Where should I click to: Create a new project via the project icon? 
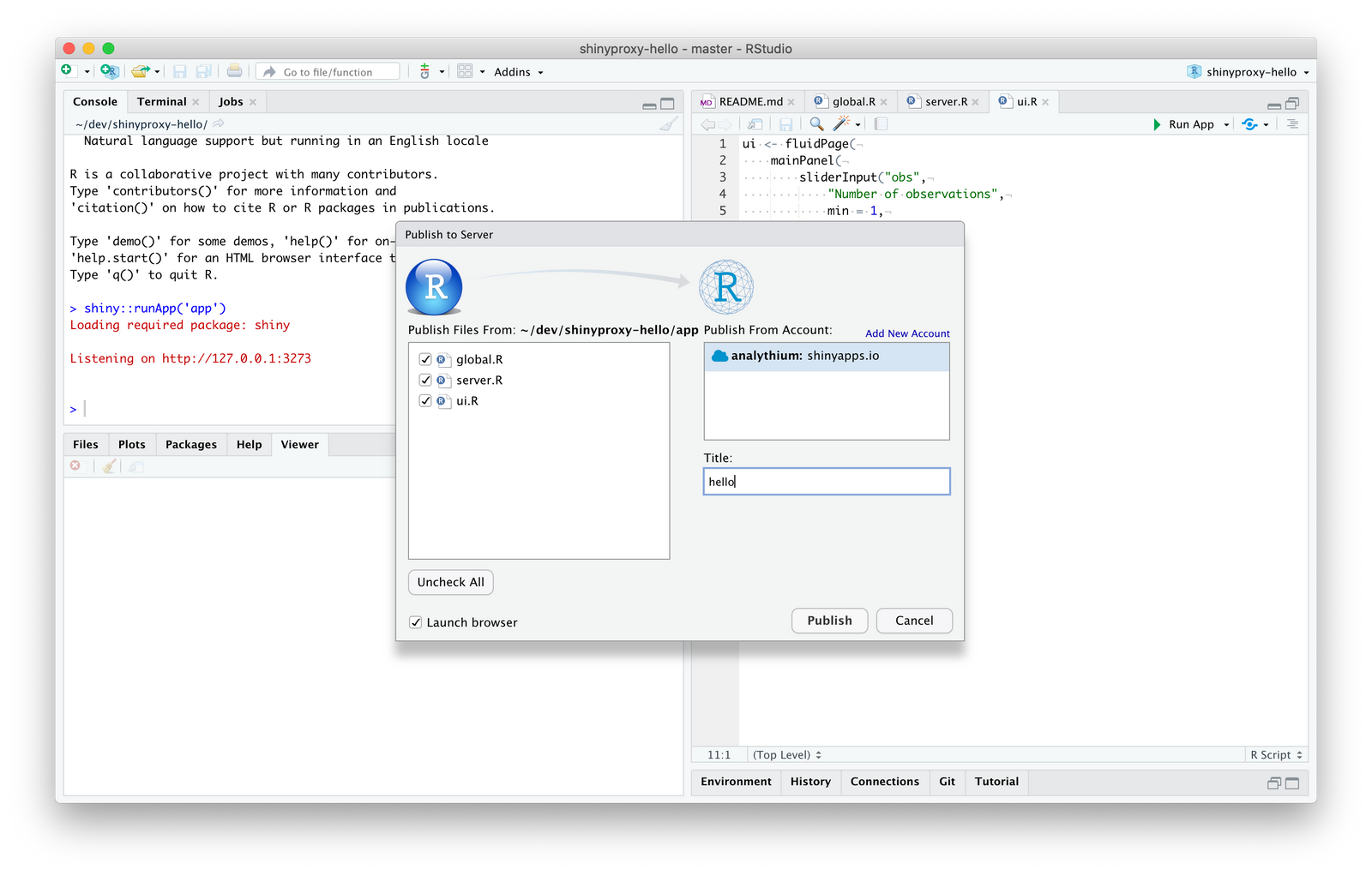click(109, 71)
